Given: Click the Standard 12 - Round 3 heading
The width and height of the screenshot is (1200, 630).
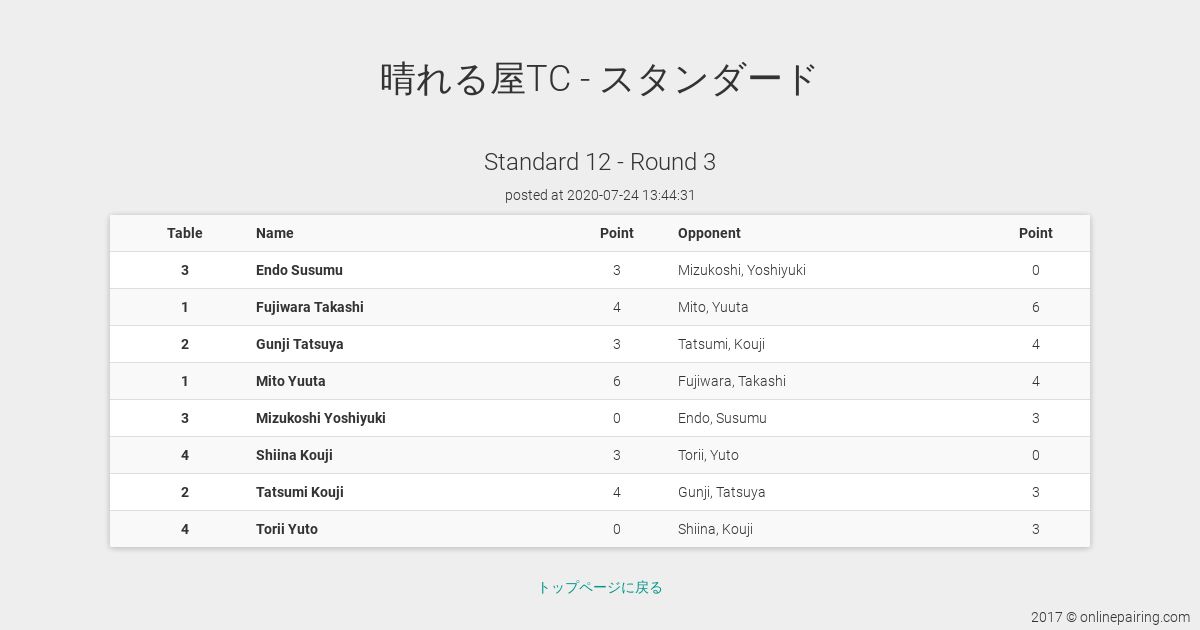Looking at the screenshot, I should [600, 162].
